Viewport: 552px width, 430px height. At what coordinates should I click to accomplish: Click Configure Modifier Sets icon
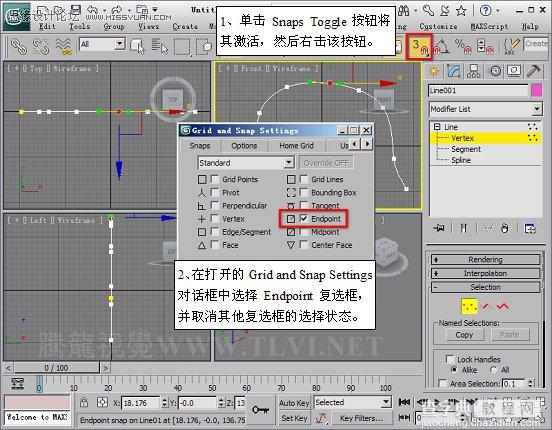[x=530, y=229]
